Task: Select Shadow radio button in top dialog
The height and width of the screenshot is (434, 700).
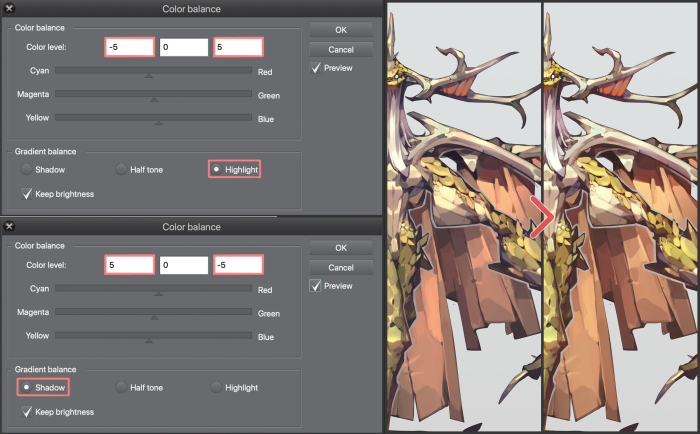Action: [27, 170]
